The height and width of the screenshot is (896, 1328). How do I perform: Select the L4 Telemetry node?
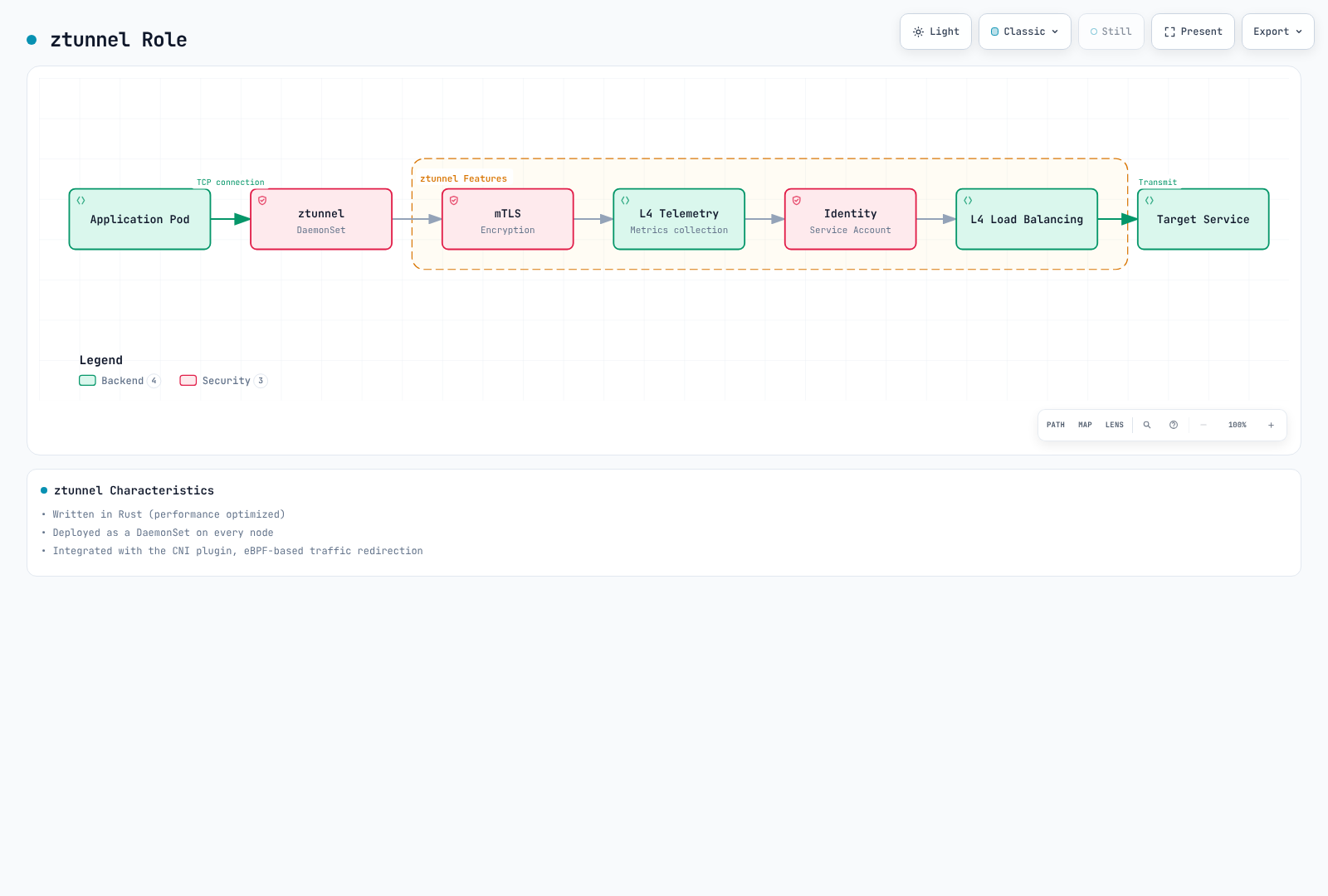point(679,219)
